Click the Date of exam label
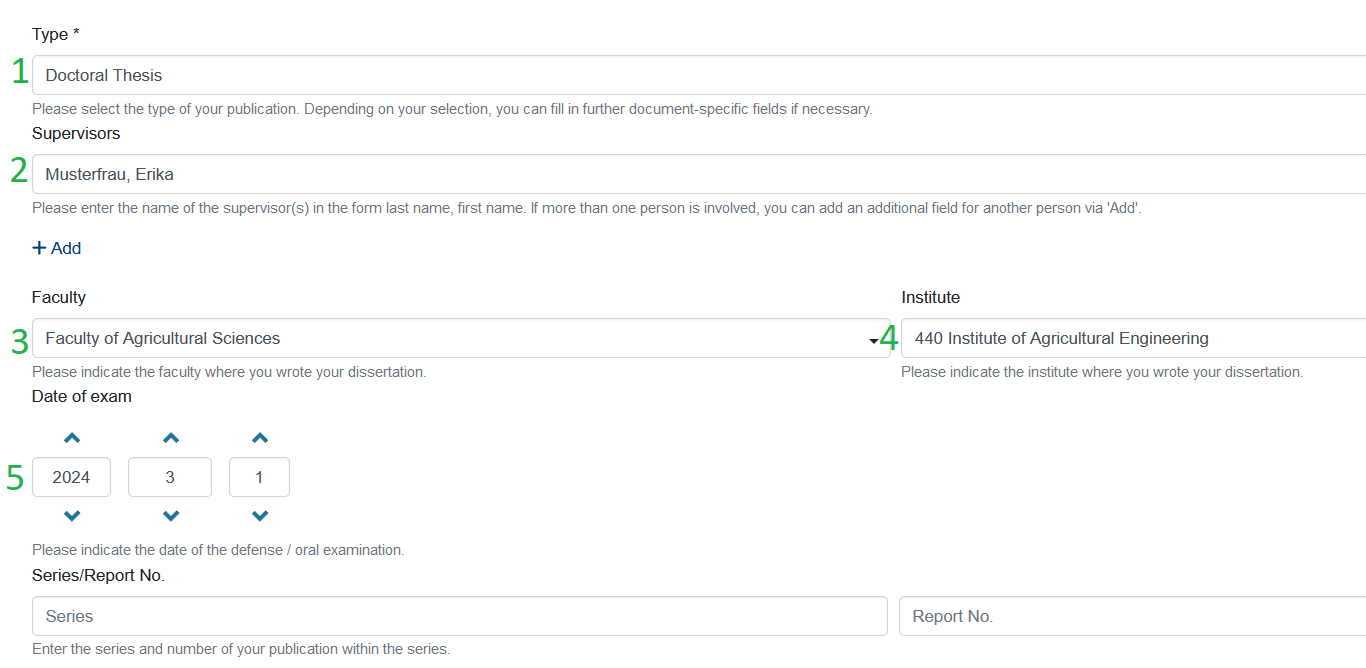Screen dimensions: 1366x668 click(82, 396)
